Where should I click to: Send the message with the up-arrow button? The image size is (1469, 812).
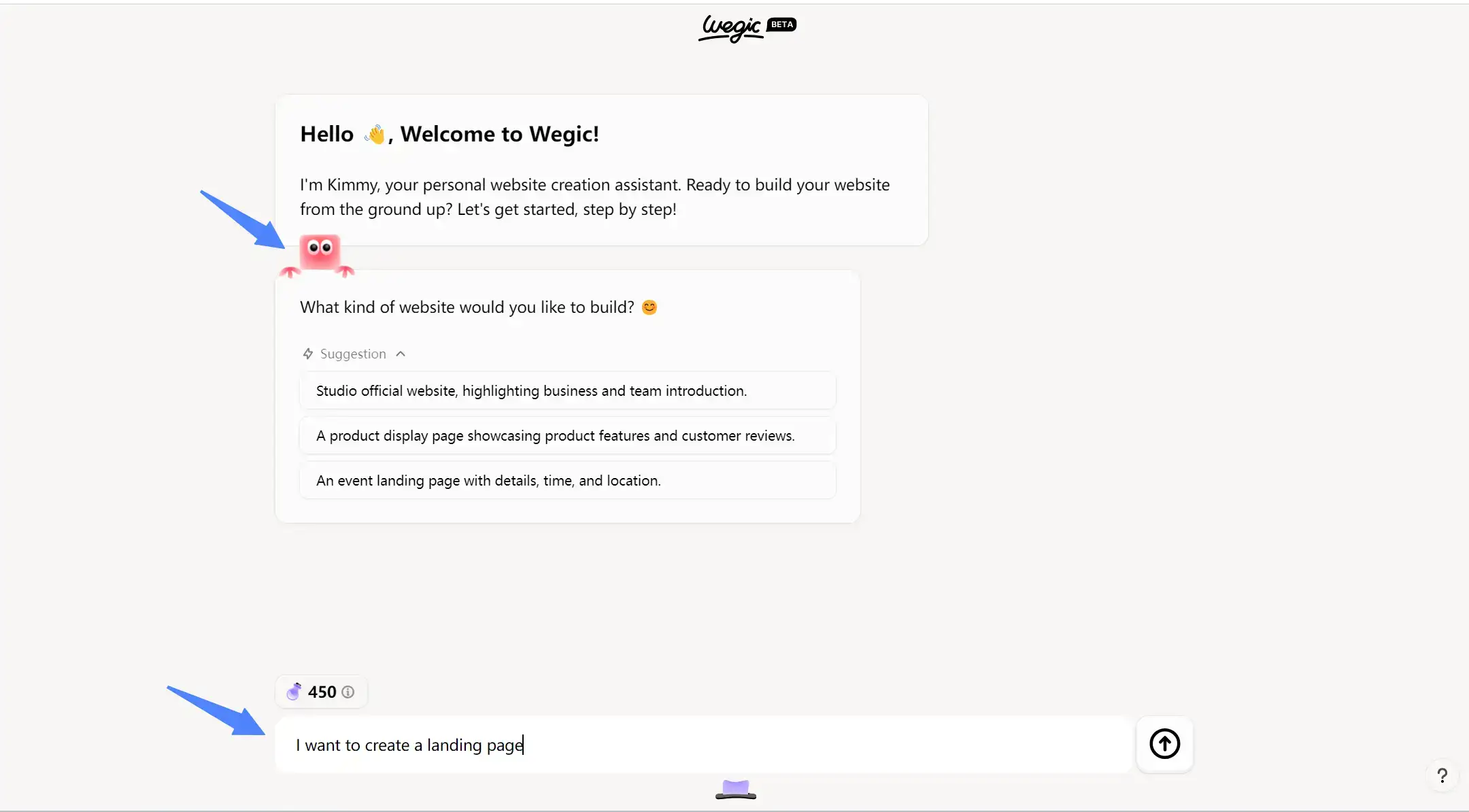tap(1164, 743)
